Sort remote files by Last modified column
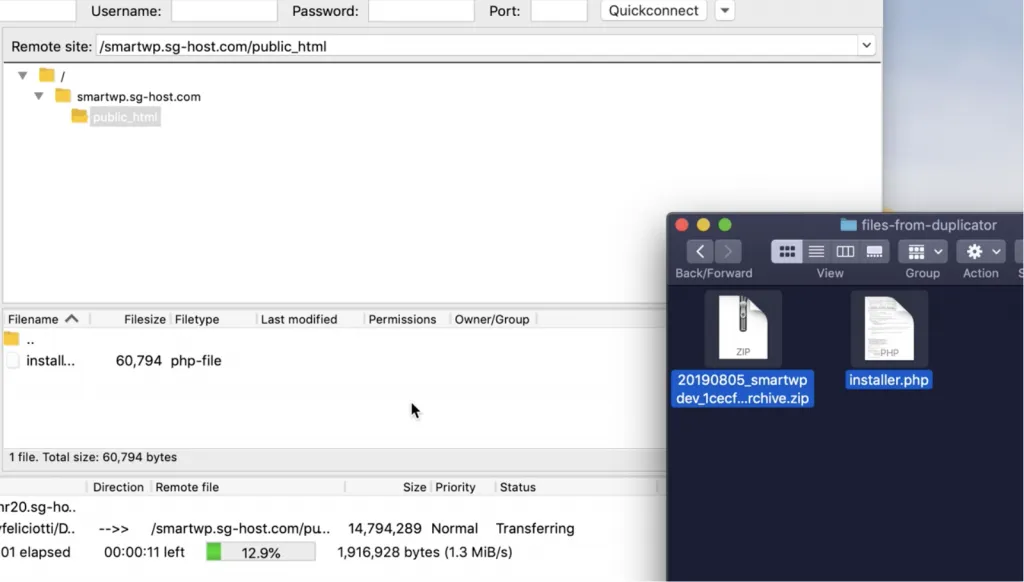 299,318
